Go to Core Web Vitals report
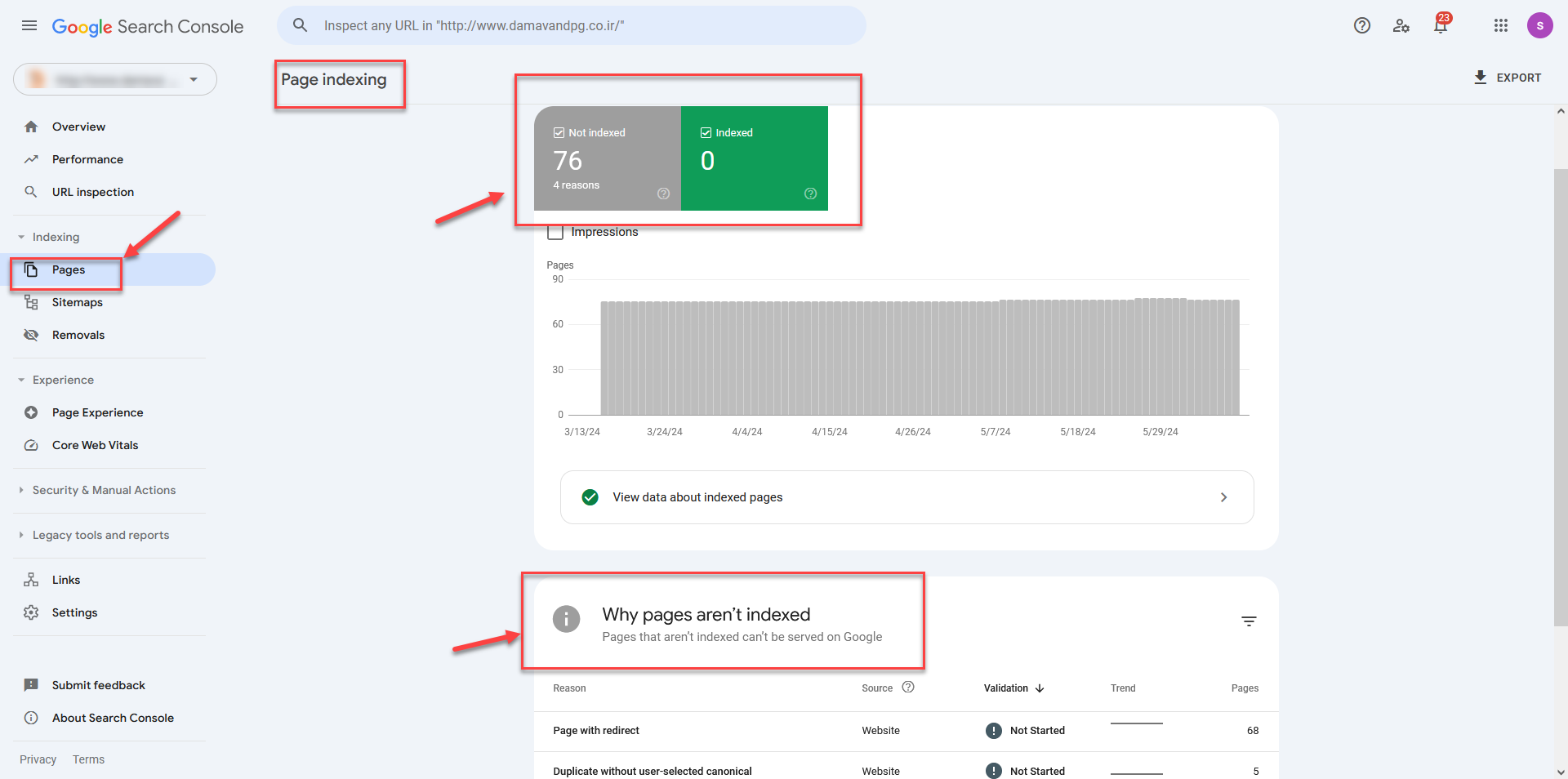The width and height of the screenshot is (1568, 779). [95, 445]
